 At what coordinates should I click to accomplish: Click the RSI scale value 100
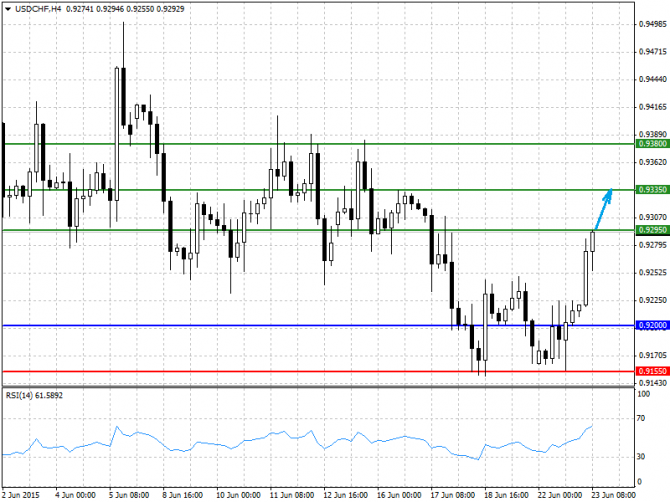pos(644,394)
